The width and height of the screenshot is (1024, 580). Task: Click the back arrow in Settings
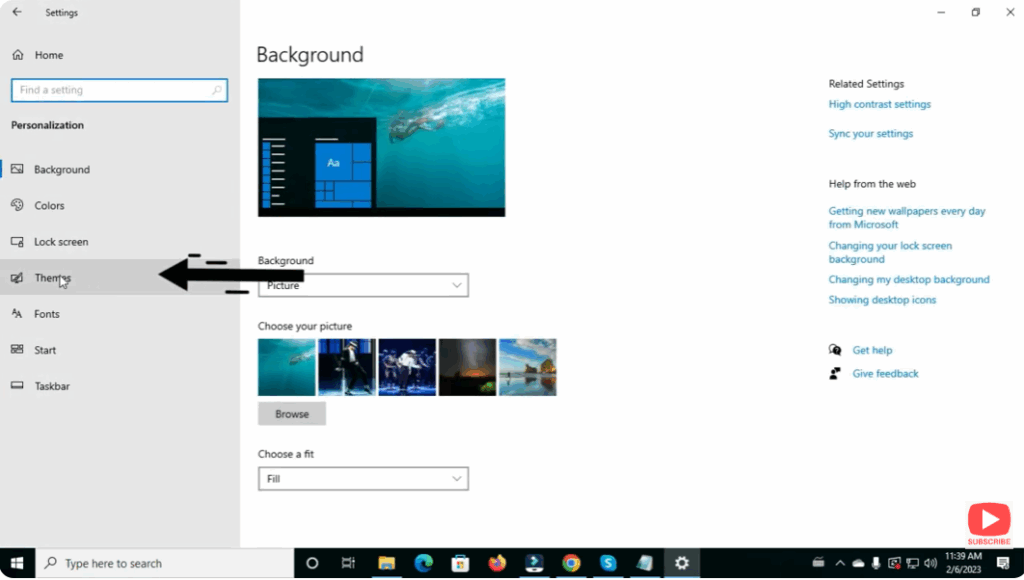(16, 12)
